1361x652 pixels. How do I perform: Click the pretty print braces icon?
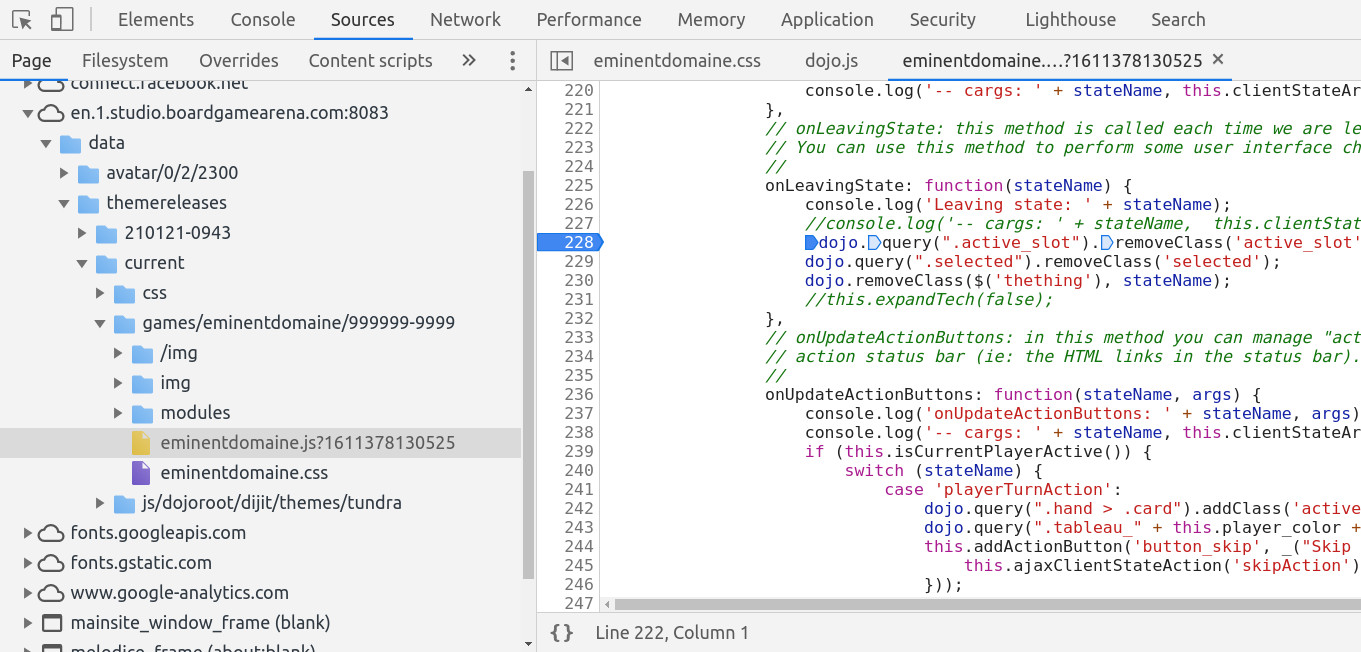coord(562,632)
